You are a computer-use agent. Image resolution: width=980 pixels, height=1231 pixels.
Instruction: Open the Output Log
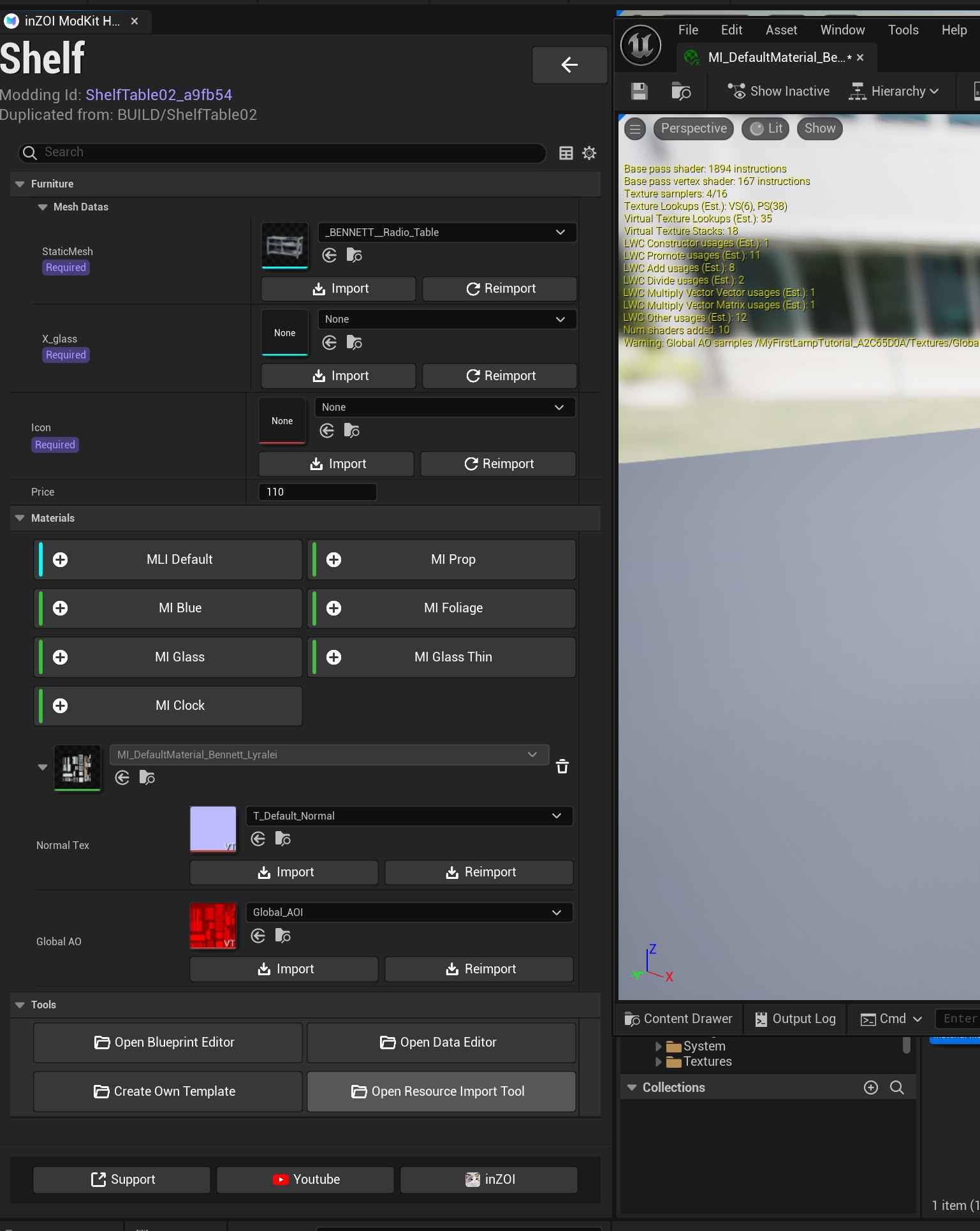[x=795, y=1019]
